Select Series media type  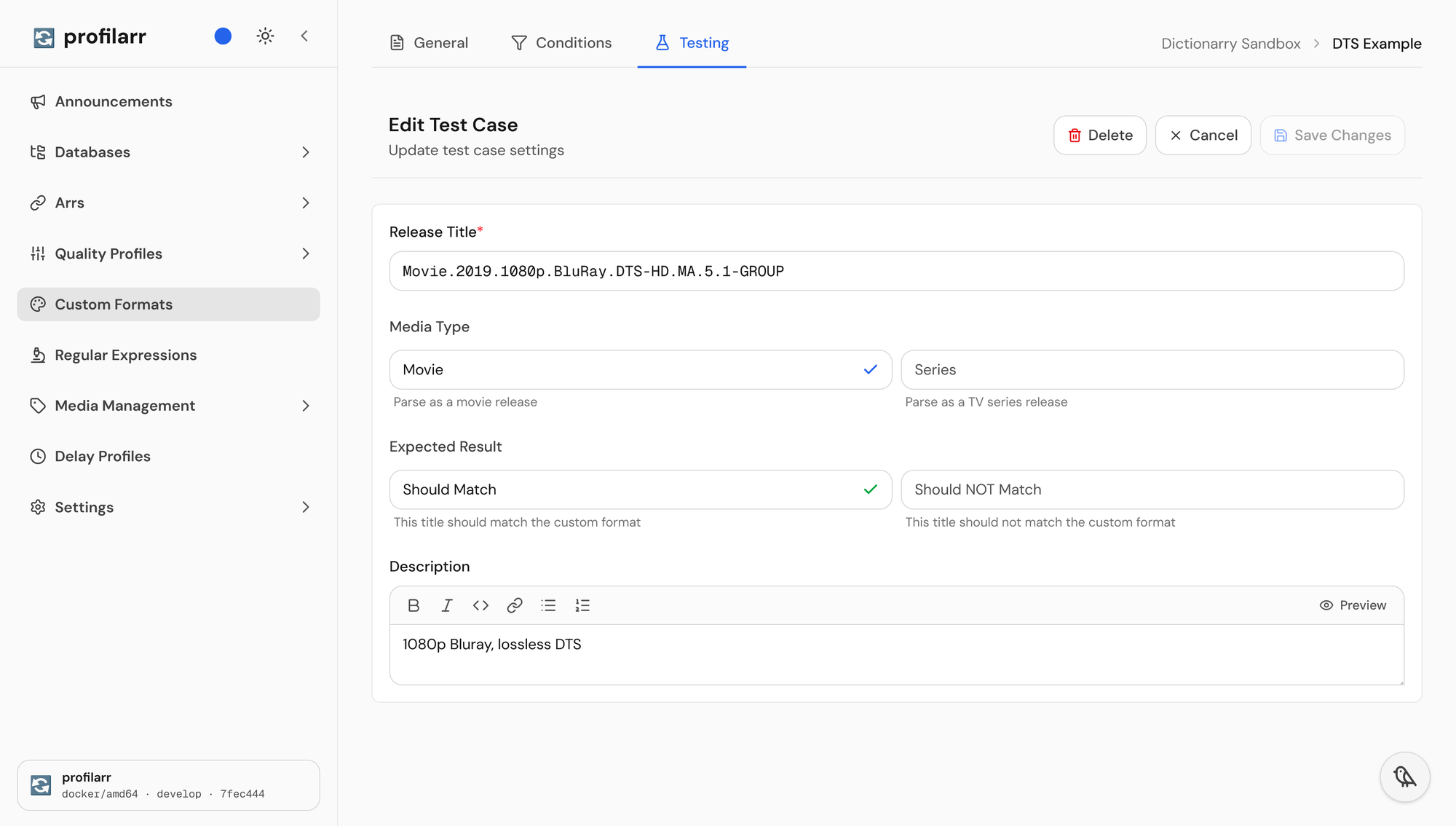click(x=1152, y=369)
